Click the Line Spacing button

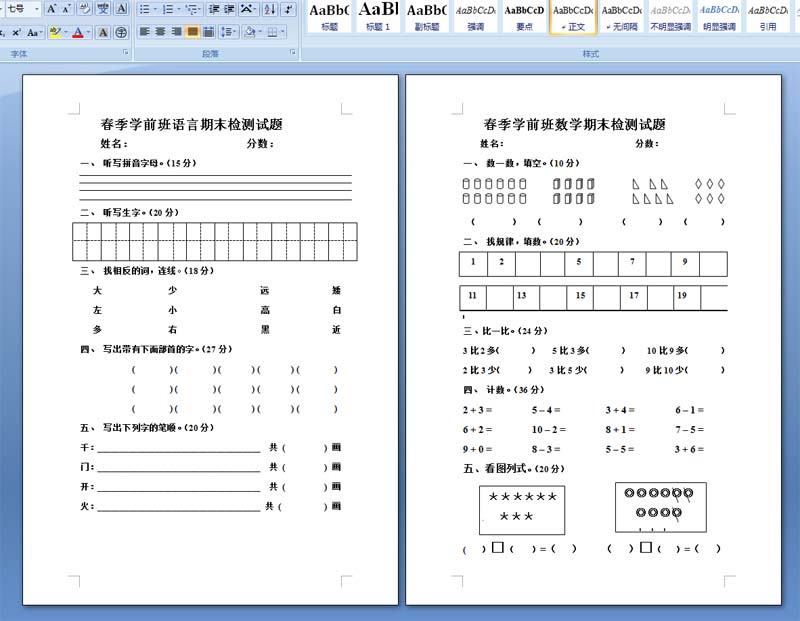[x=228, y=32]
